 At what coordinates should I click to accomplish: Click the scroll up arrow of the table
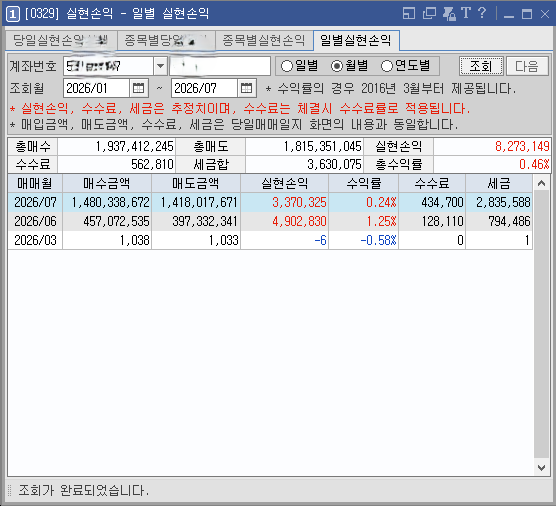pos(541,183)
